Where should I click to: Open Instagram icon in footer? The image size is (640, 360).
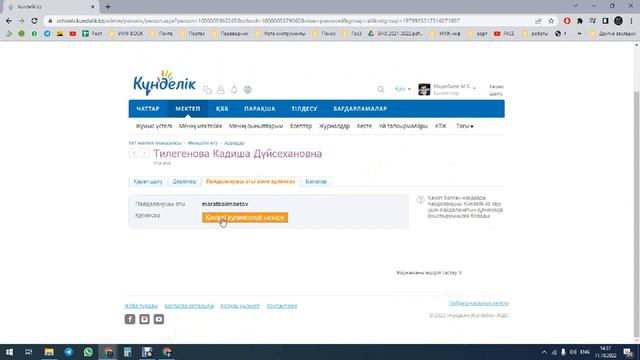[144, 319]
